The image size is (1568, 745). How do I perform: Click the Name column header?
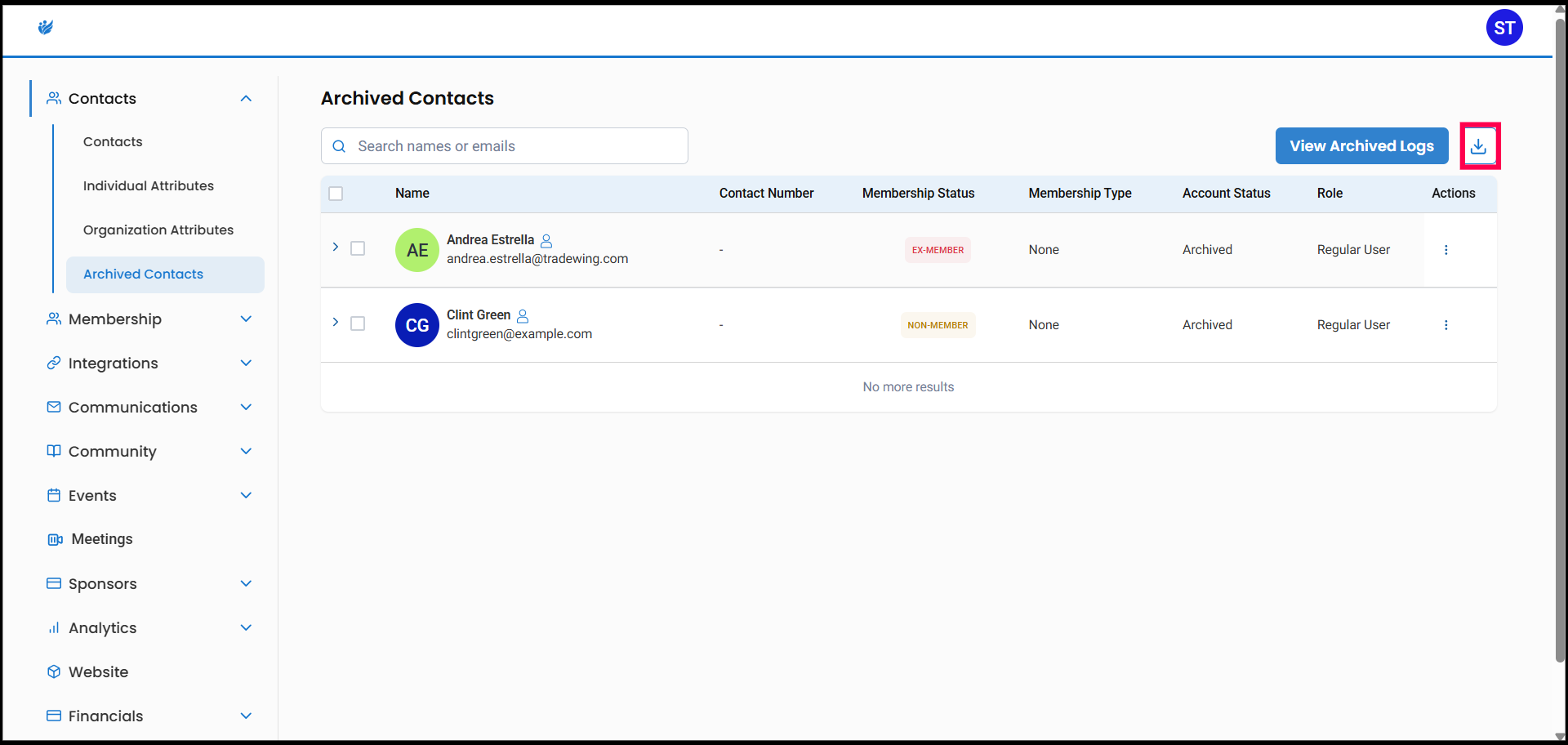pos(412,194)
